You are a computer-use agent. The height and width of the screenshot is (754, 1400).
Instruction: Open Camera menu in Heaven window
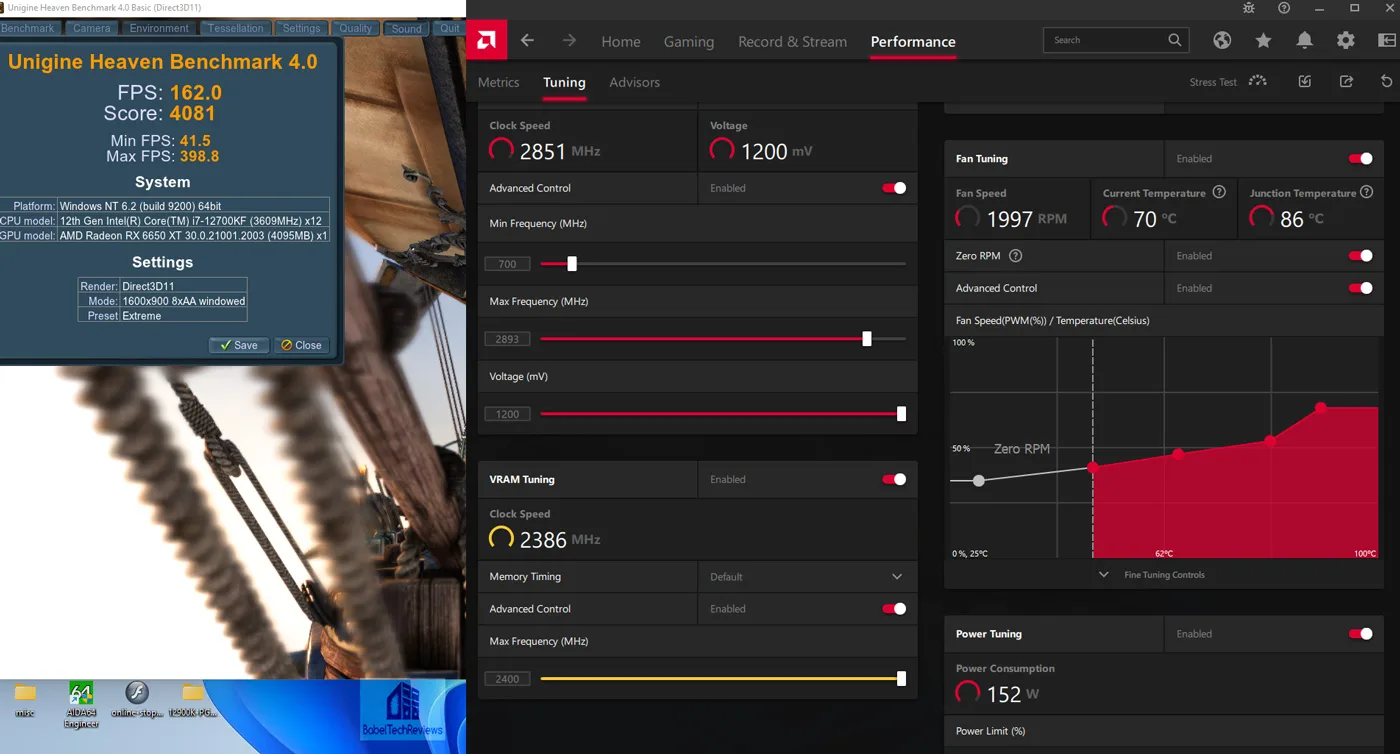click(x=92, y=28)
